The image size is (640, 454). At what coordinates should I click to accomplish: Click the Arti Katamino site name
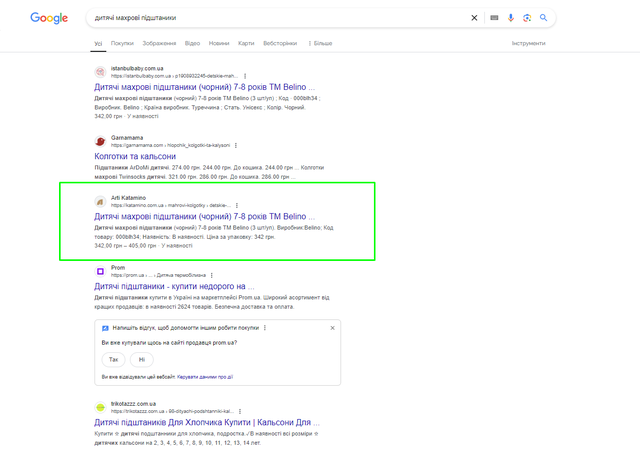tap(128, 198)
